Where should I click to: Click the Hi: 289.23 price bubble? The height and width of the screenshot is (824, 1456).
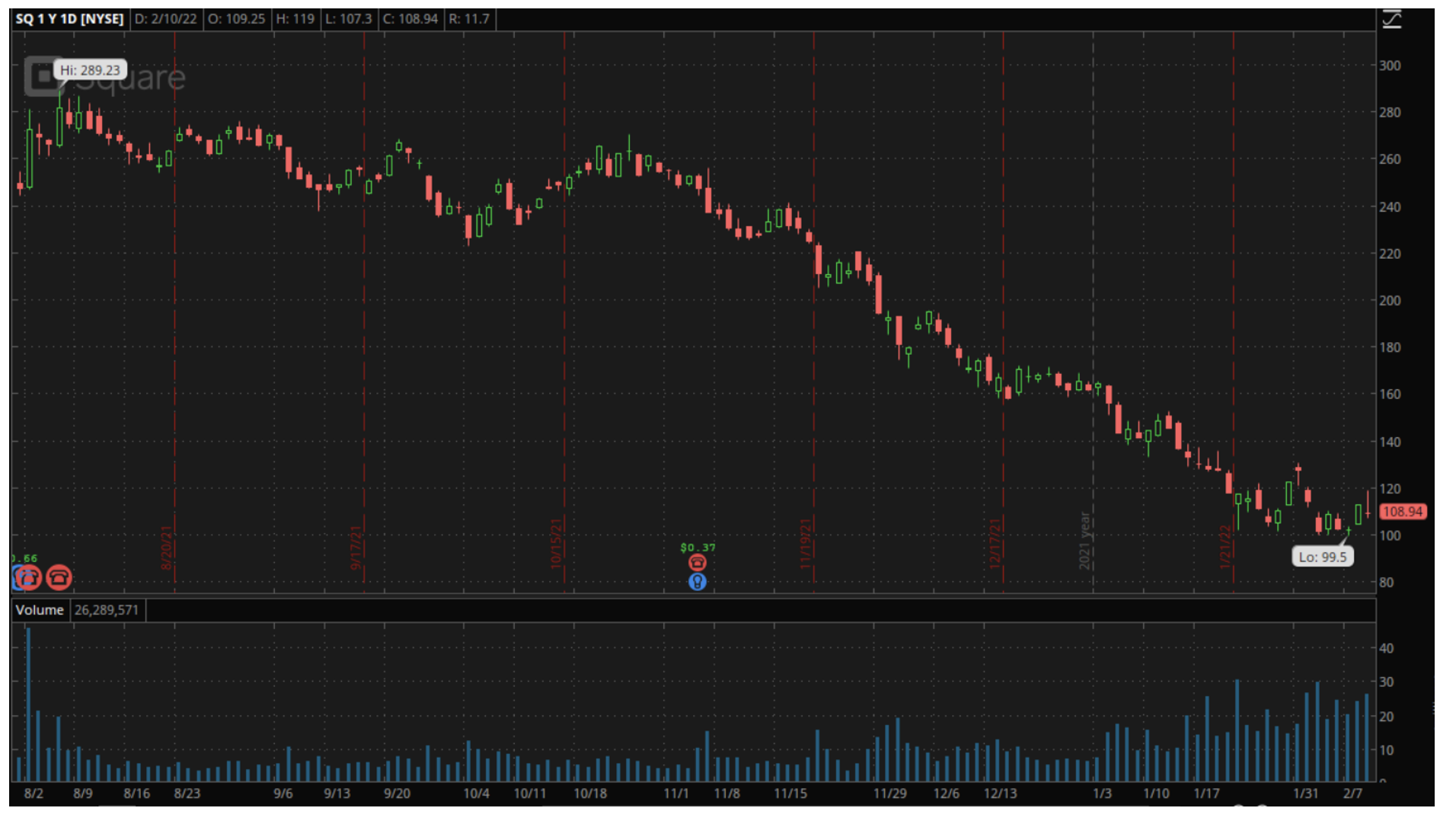click(90, 70)
